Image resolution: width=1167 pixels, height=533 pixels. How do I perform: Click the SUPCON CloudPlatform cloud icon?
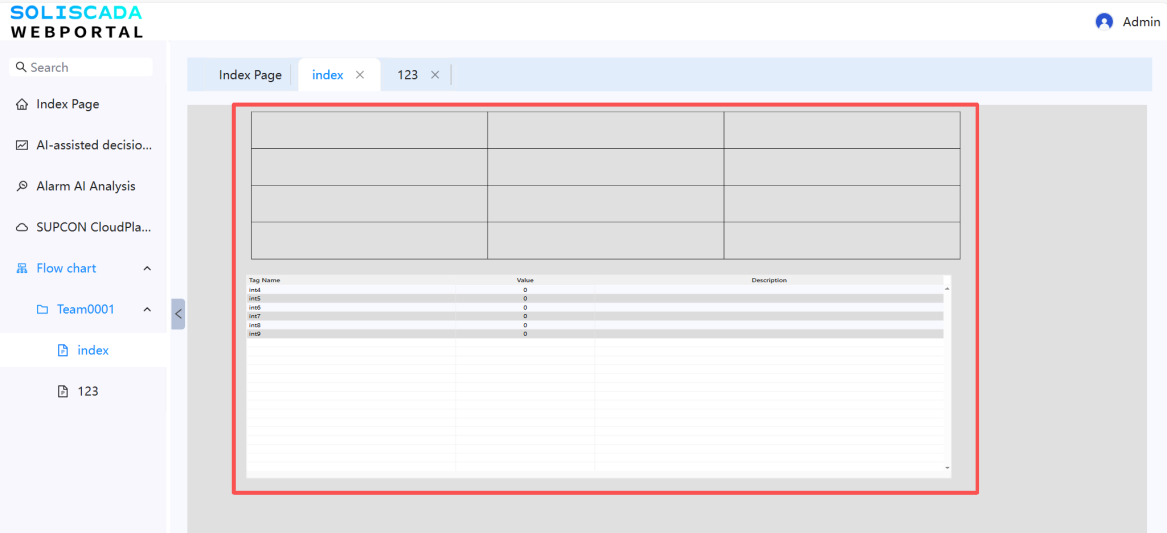22,227
